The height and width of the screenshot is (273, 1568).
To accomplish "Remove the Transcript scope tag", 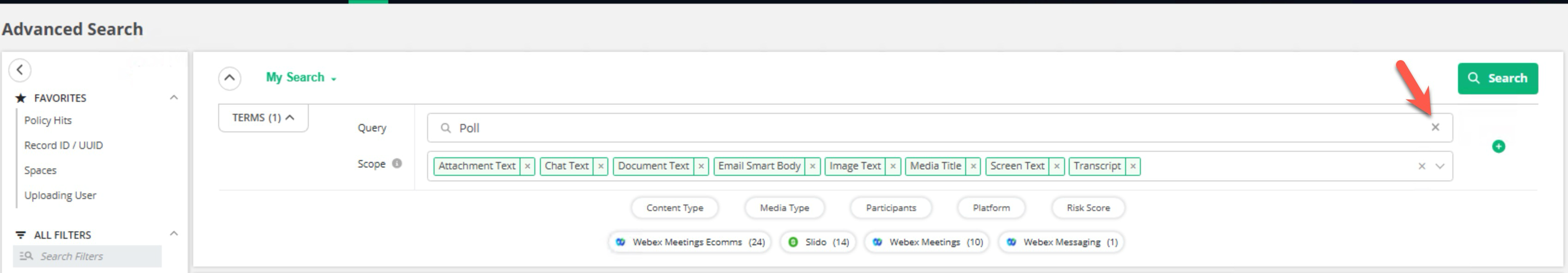I will pyautogui.click(x=1133, y=167).
